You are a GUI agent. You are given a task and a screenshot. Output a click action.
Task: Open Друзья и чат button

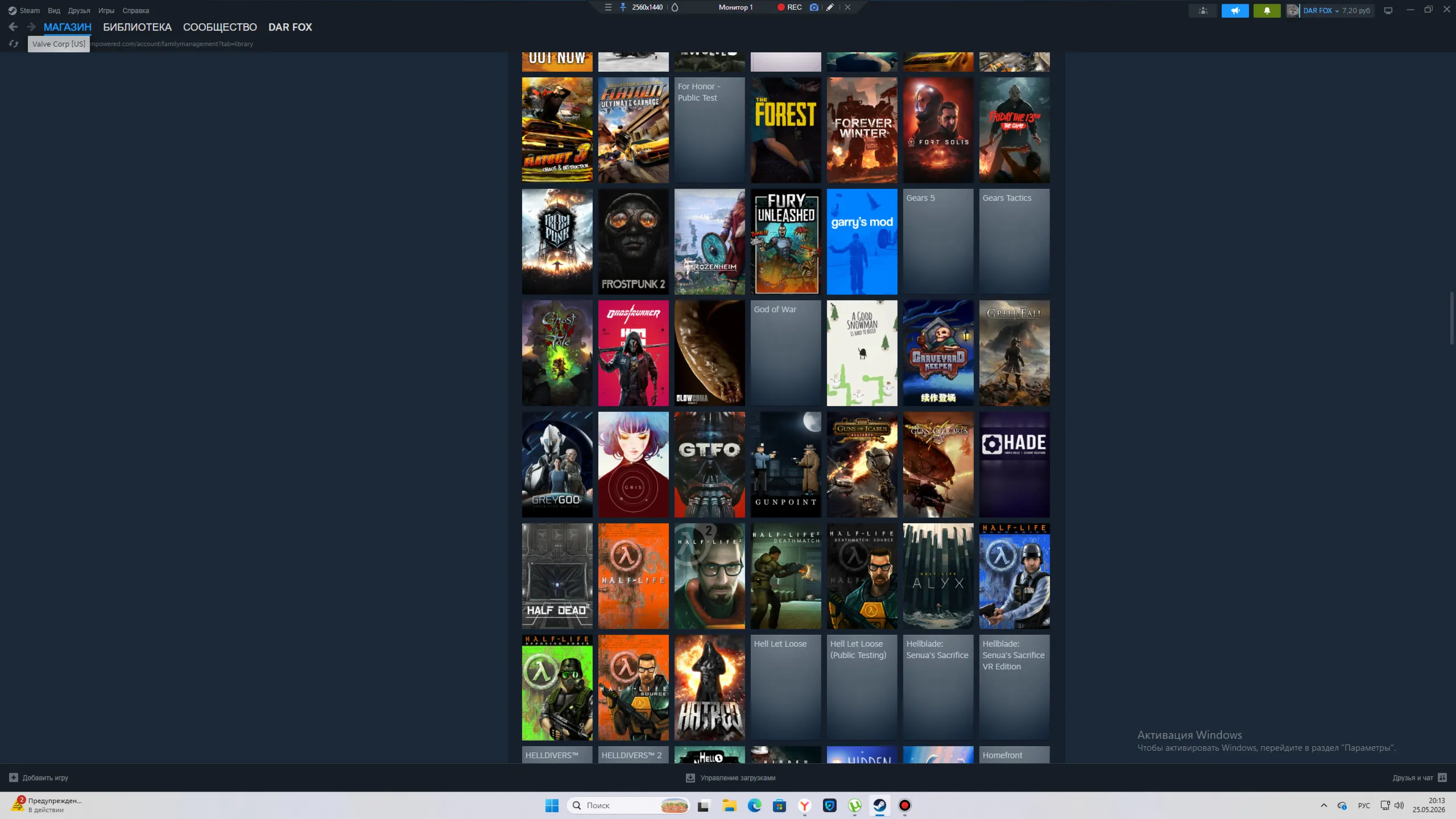pos(1420,777)
